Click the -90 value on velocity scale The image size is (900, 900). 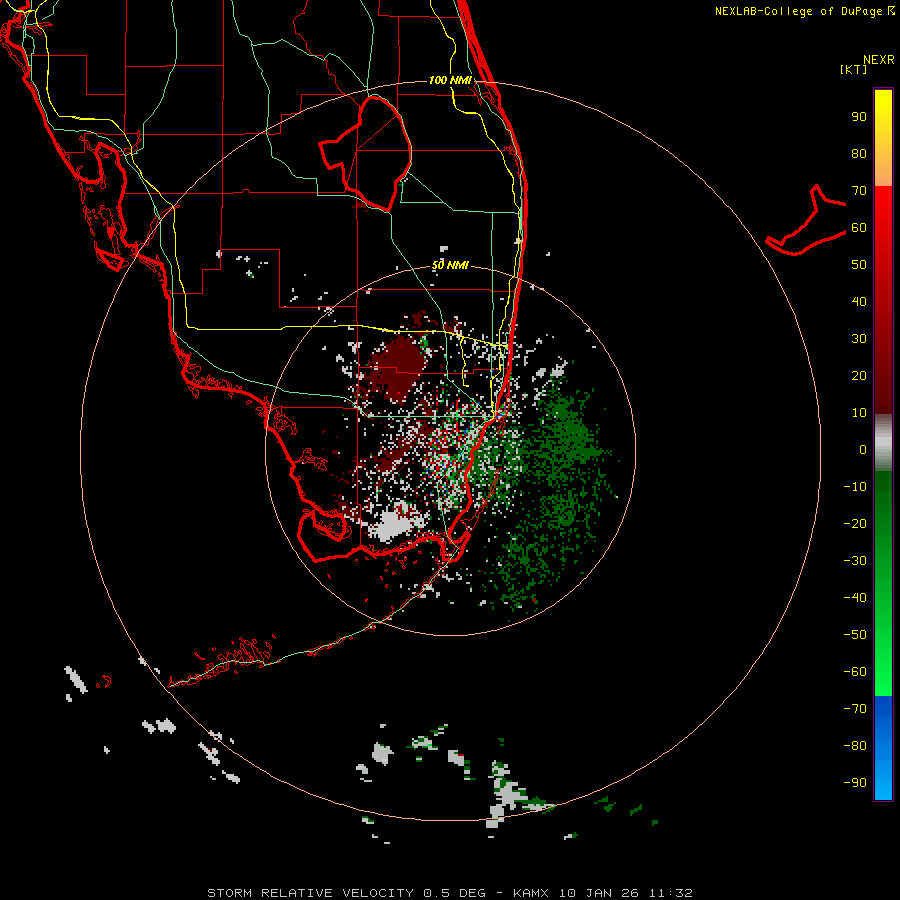tap(855, 782)
